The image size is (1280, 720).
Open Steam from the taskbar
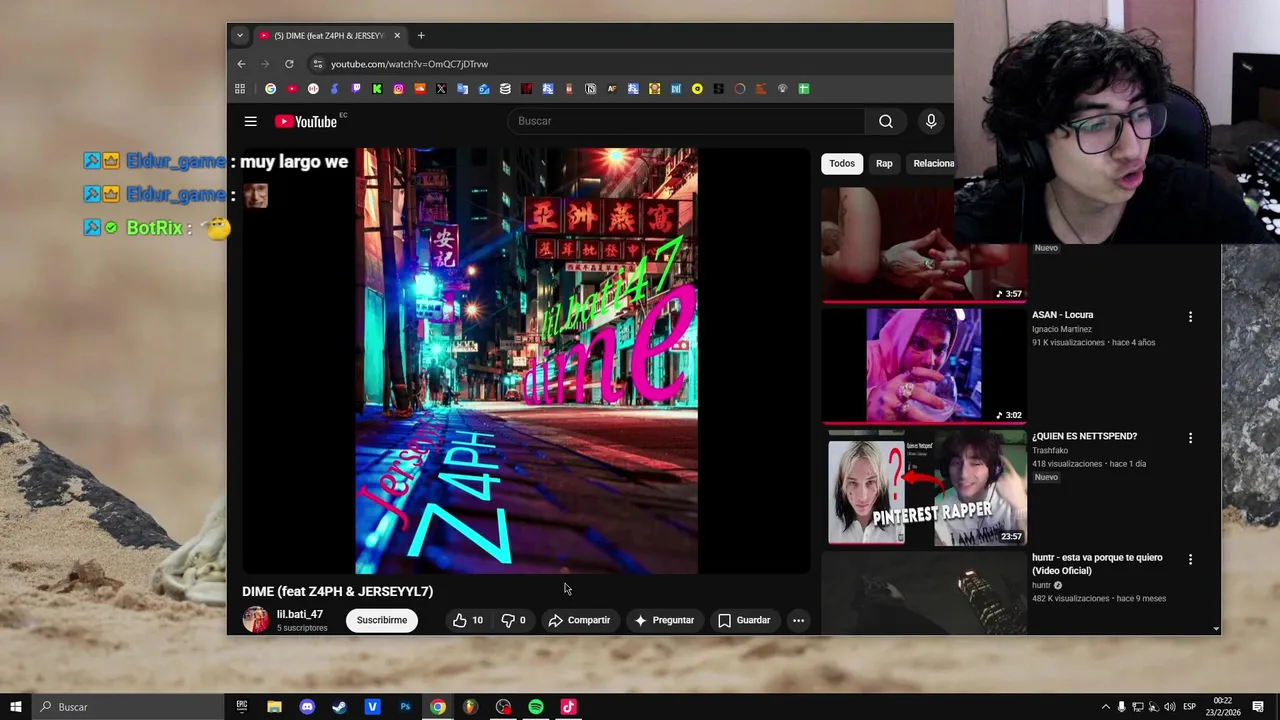click(x=339, y=707)
